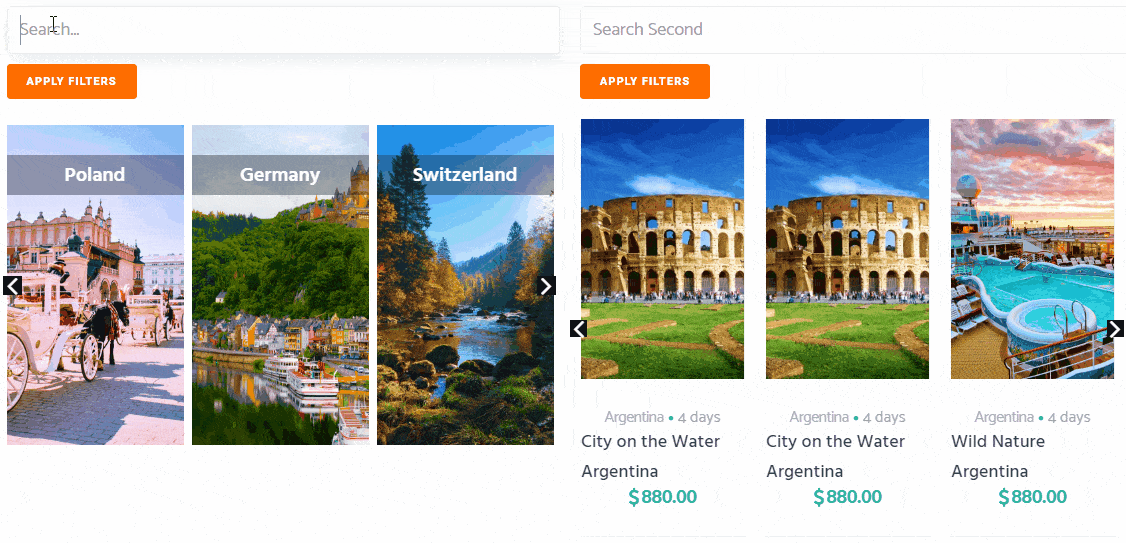Click left Apply Filters button
Image resolution: width=1126 pixels, height=543 pixels.
point(72,81)
